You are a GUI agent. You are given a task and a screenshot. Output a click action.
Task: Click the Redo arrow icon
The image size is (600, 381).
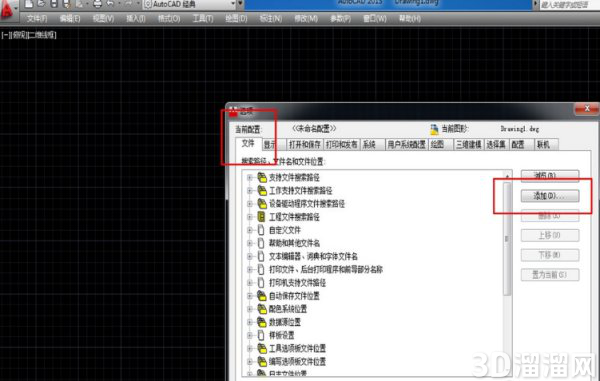pyautogui.click(x=129, y=4)
